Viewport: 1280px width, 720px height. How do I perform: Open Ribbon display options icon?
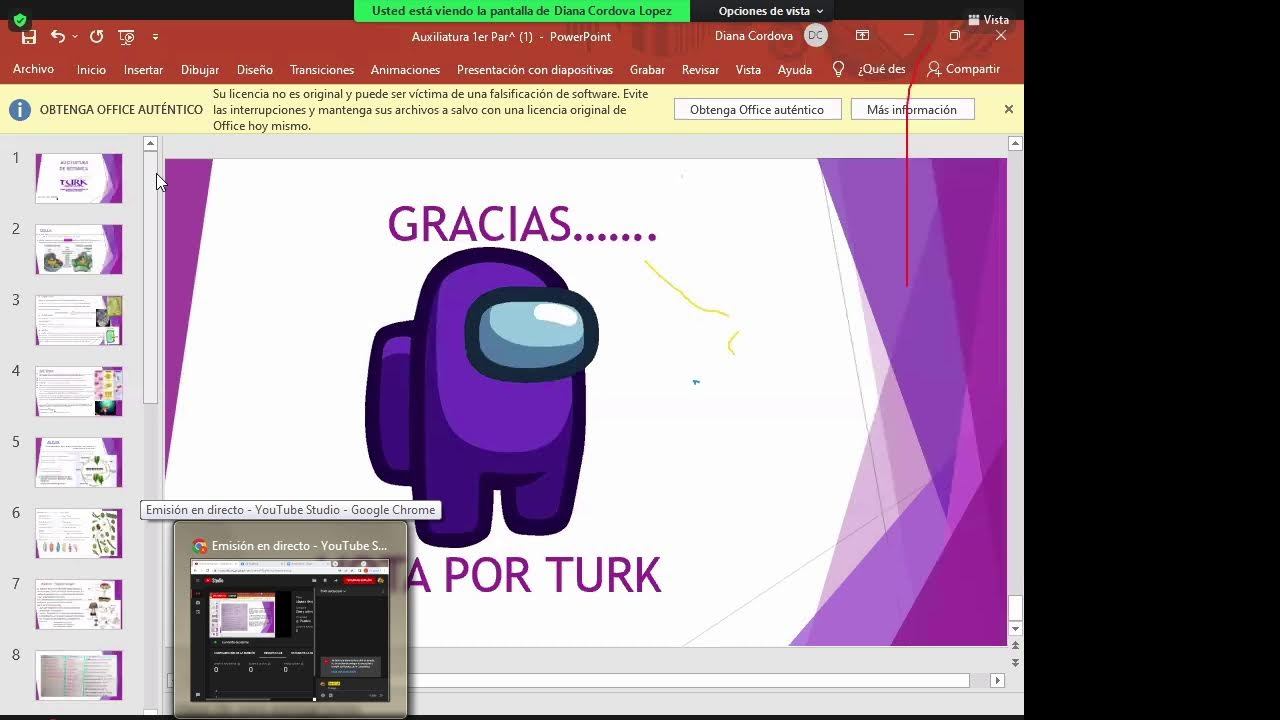862,36
